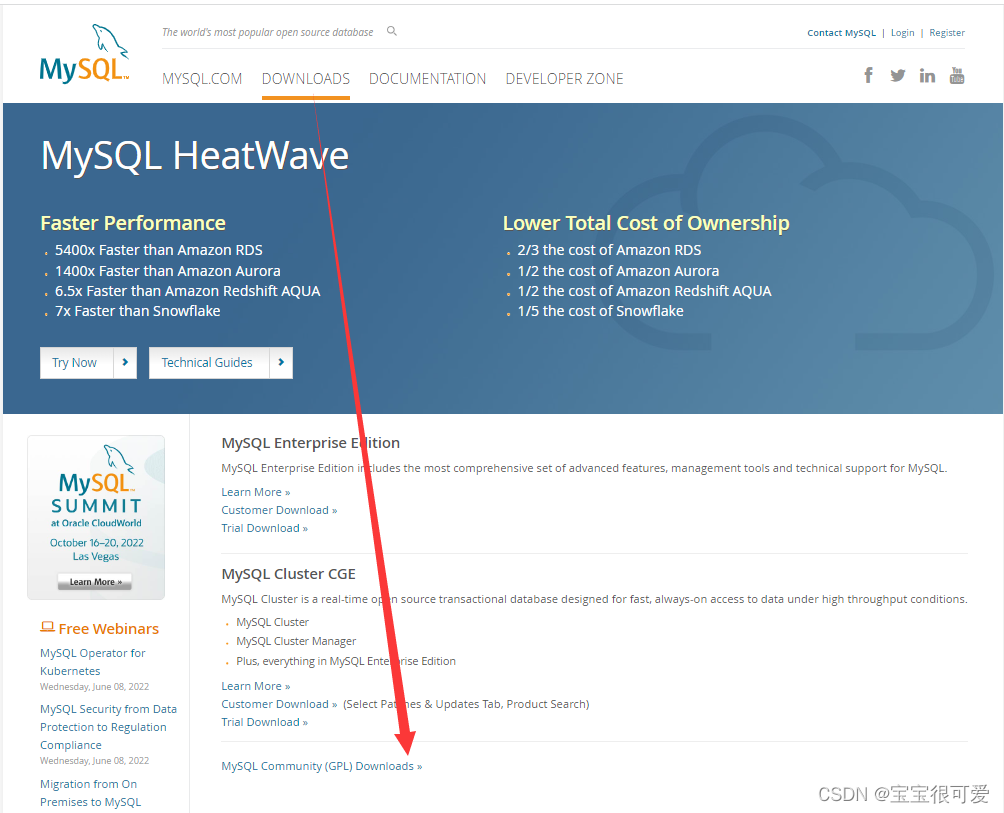The width and height of the screenshot is (1004, 813).
Task: Click the Free Webinars laptop icon
Action: [x=47, y=627]
